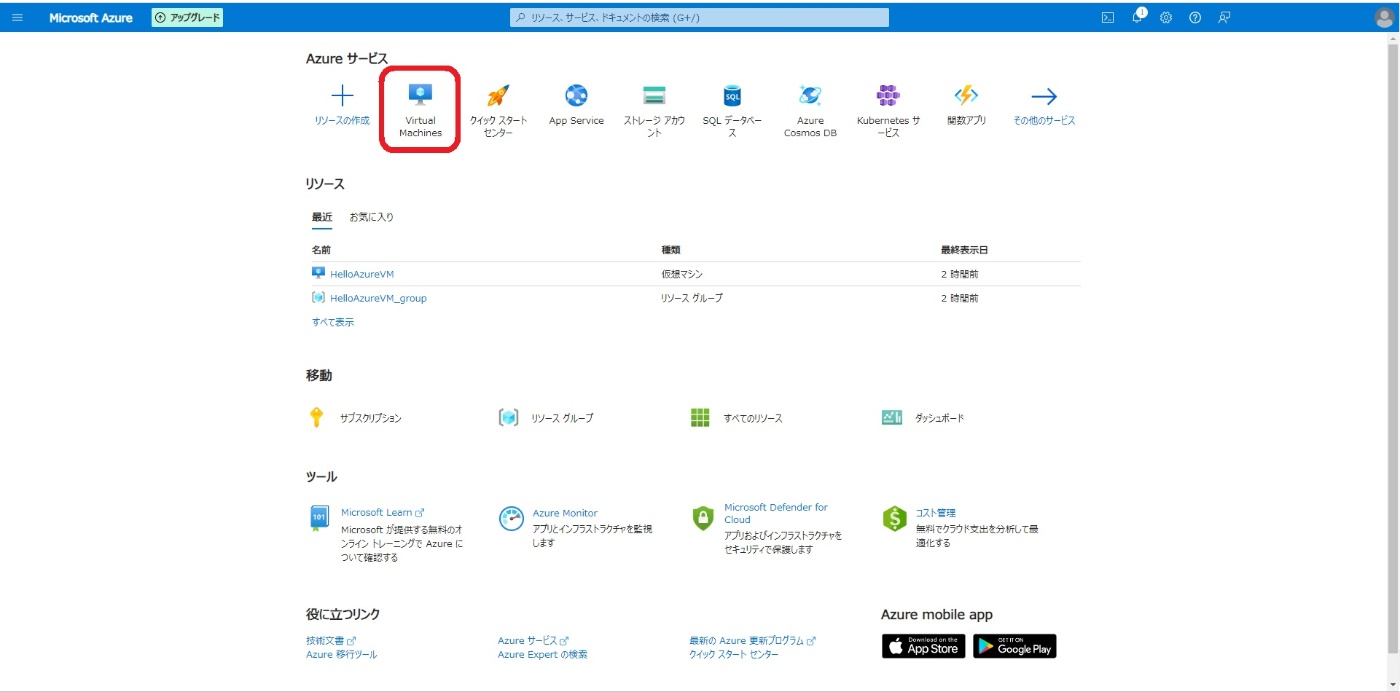
Task: Click the Microsoft Learn 101 icon
Action: click(x=318, y=518)
